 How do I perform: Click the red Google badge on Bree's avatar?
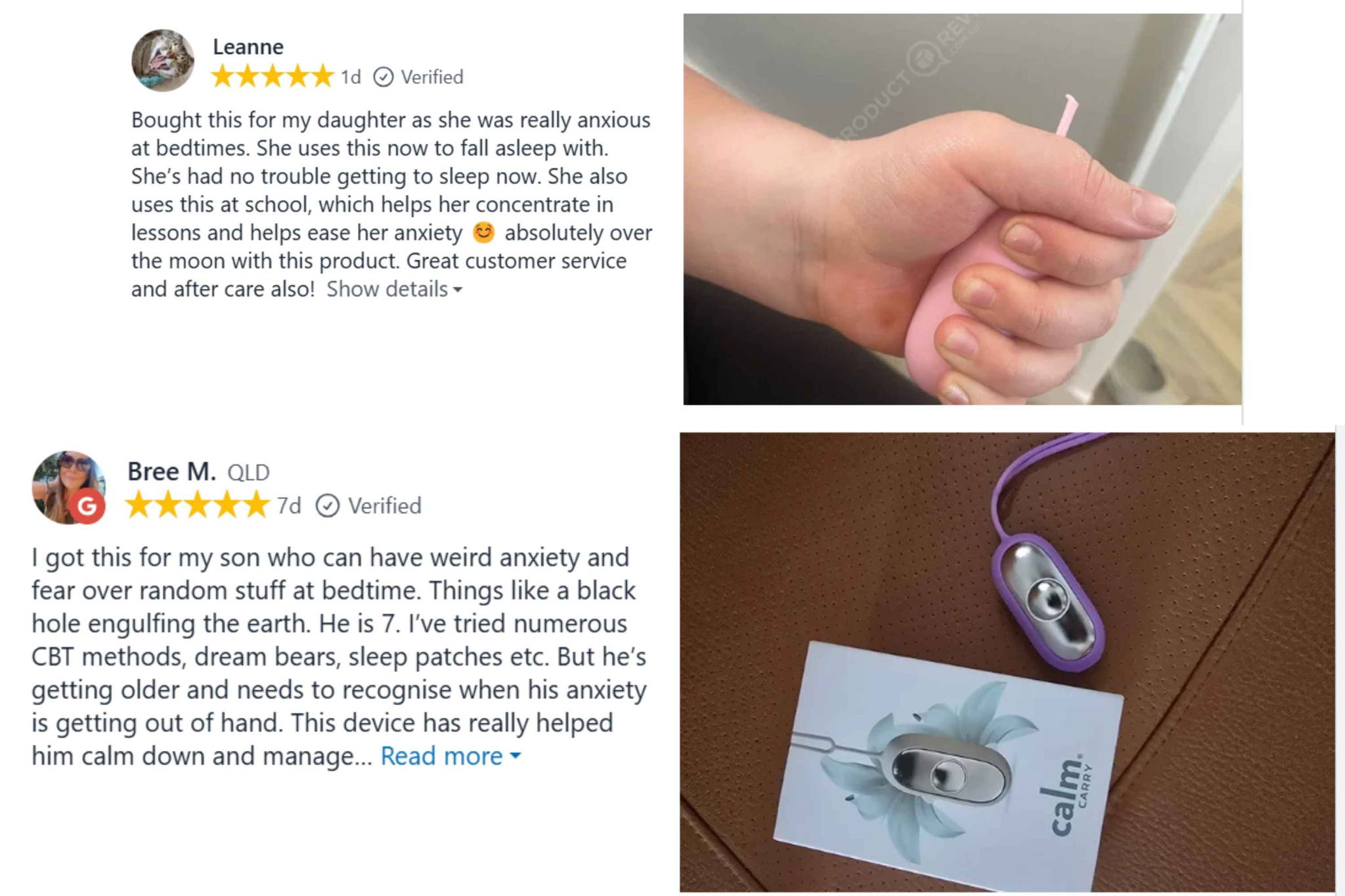coord(87,506)
